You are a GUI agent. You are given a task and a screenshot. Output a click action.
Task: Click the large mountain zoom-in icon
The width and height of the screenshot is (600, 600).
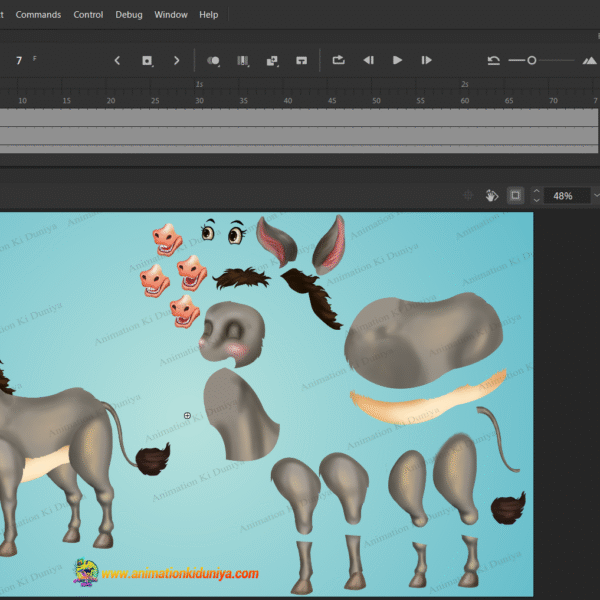[x=589, y=60]
